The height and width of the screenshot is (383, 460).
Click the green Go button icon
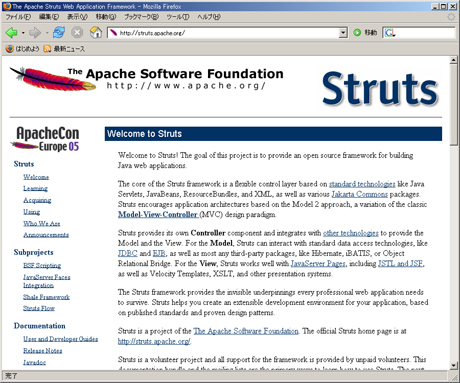[357, 33]
